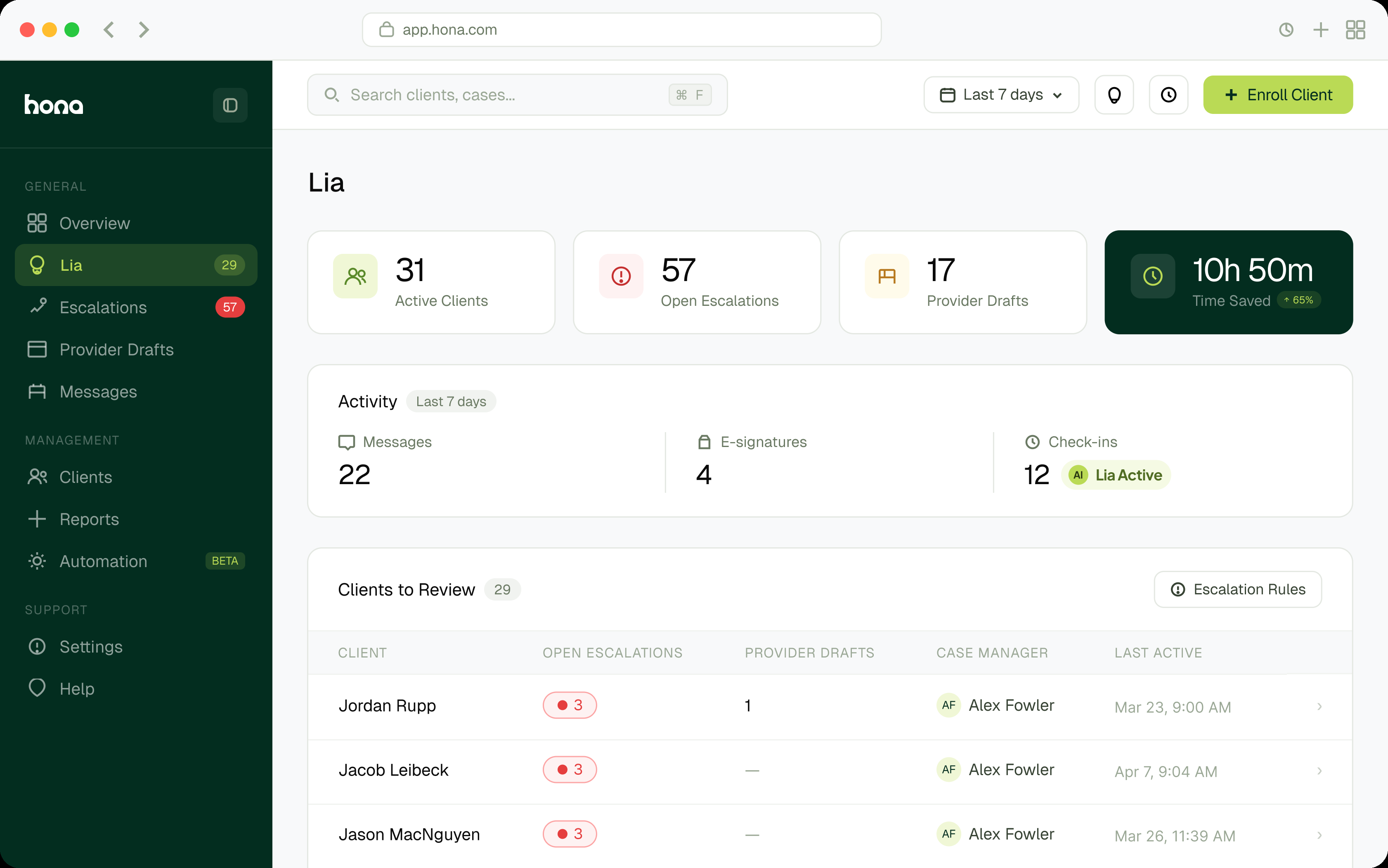Open the Provider Drafts stat card
The width and height of the screenshot is (1388, 868).
click(962, 282)
